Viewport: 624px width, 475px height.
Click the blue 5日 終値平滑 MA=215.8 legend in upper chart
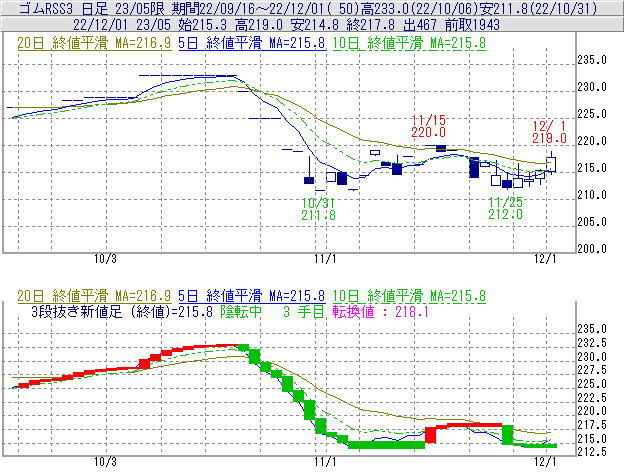(252, 43)
